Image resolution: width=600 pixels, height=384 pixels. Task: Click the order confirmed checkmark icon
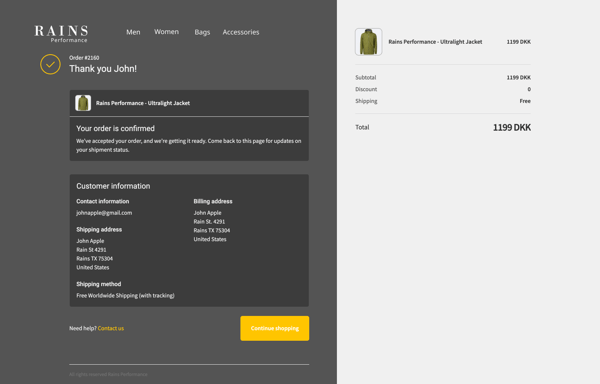[x=50, y=64]
